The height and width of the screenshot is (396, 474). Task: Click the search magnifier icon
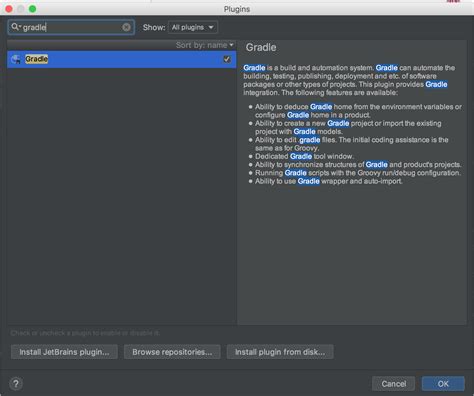click(15, 27)
